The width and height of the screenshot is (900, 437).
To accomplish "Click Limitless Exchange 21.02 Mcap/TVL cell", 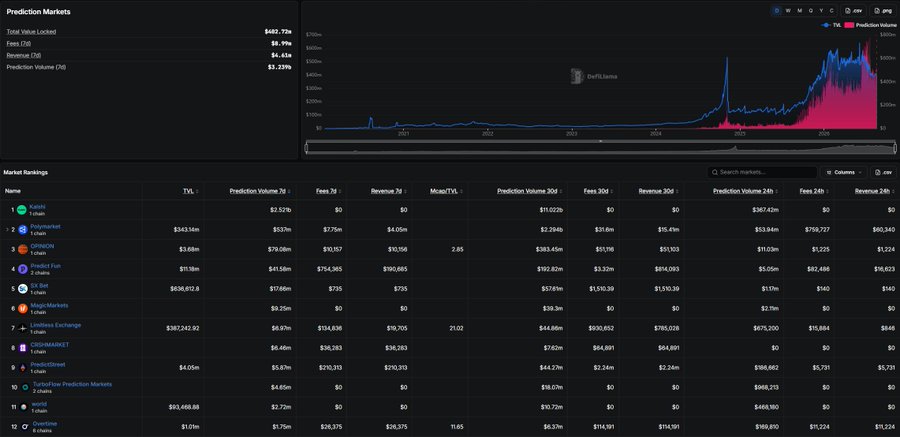I will [457, 328].
